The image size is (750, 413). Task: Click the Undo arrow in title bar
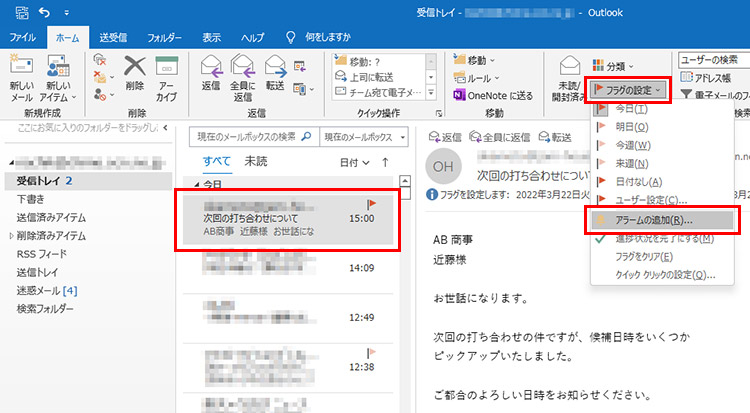coord(44,12)
